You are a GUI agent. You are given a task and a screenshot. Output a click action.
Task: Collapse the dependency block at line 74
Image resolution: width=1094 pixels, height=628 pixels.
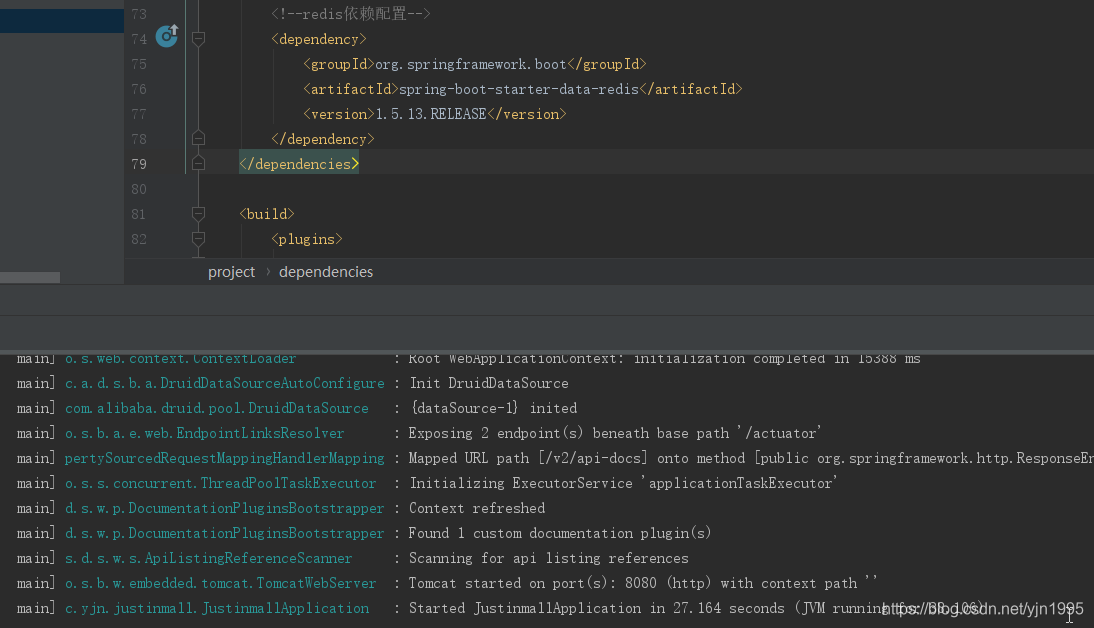coord(197,38)
